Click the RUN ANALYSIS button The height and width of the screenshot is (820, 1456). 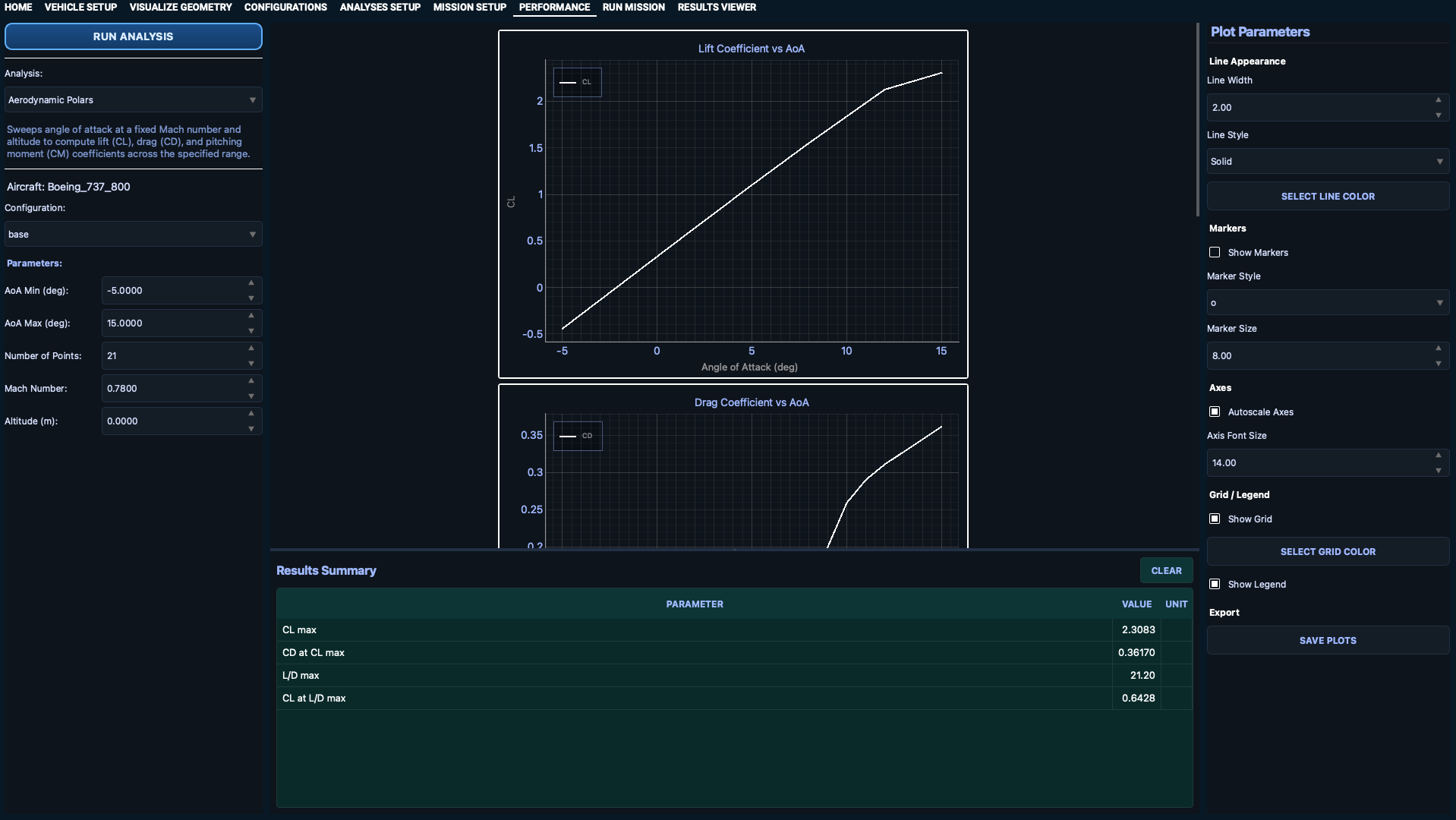pyautogui.click(x=134, y=36)
